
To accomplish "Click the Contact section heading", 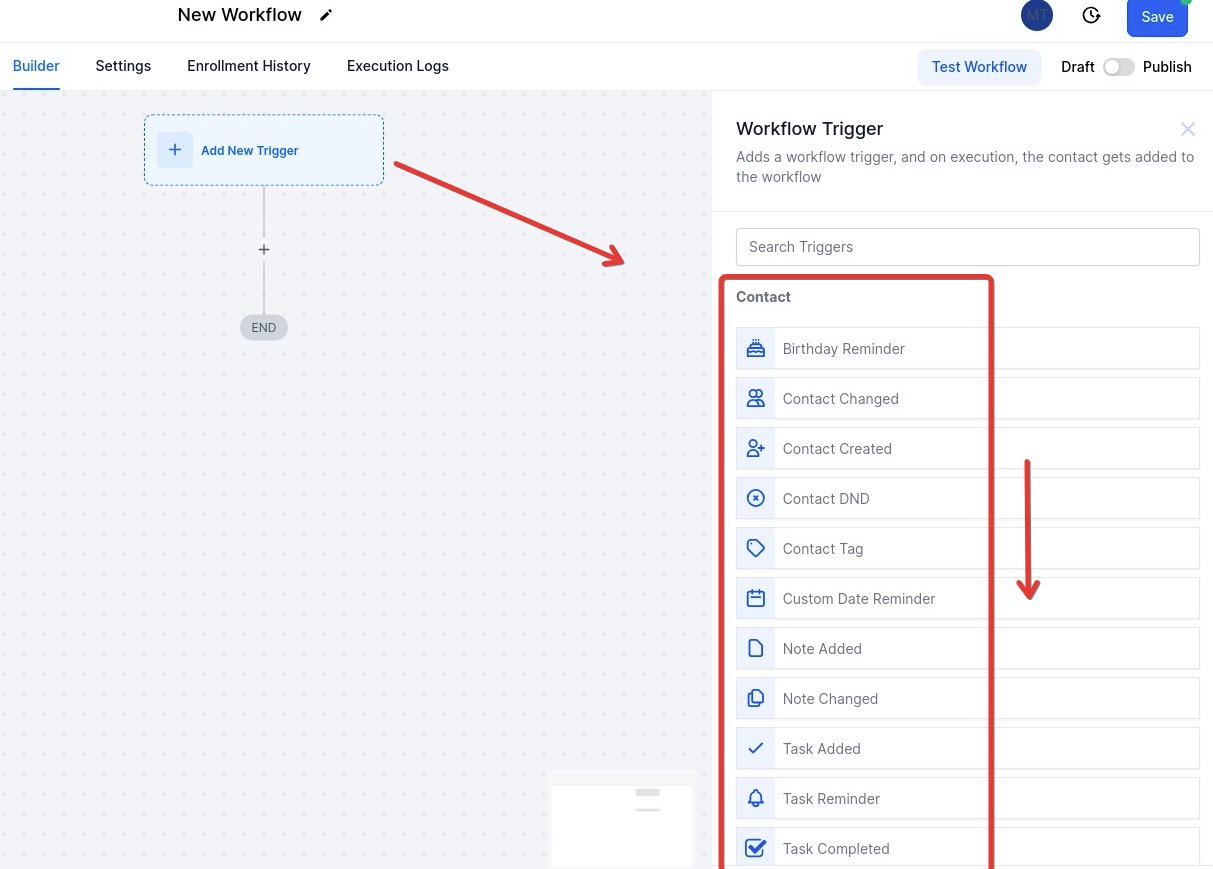I will click(763, 297).
